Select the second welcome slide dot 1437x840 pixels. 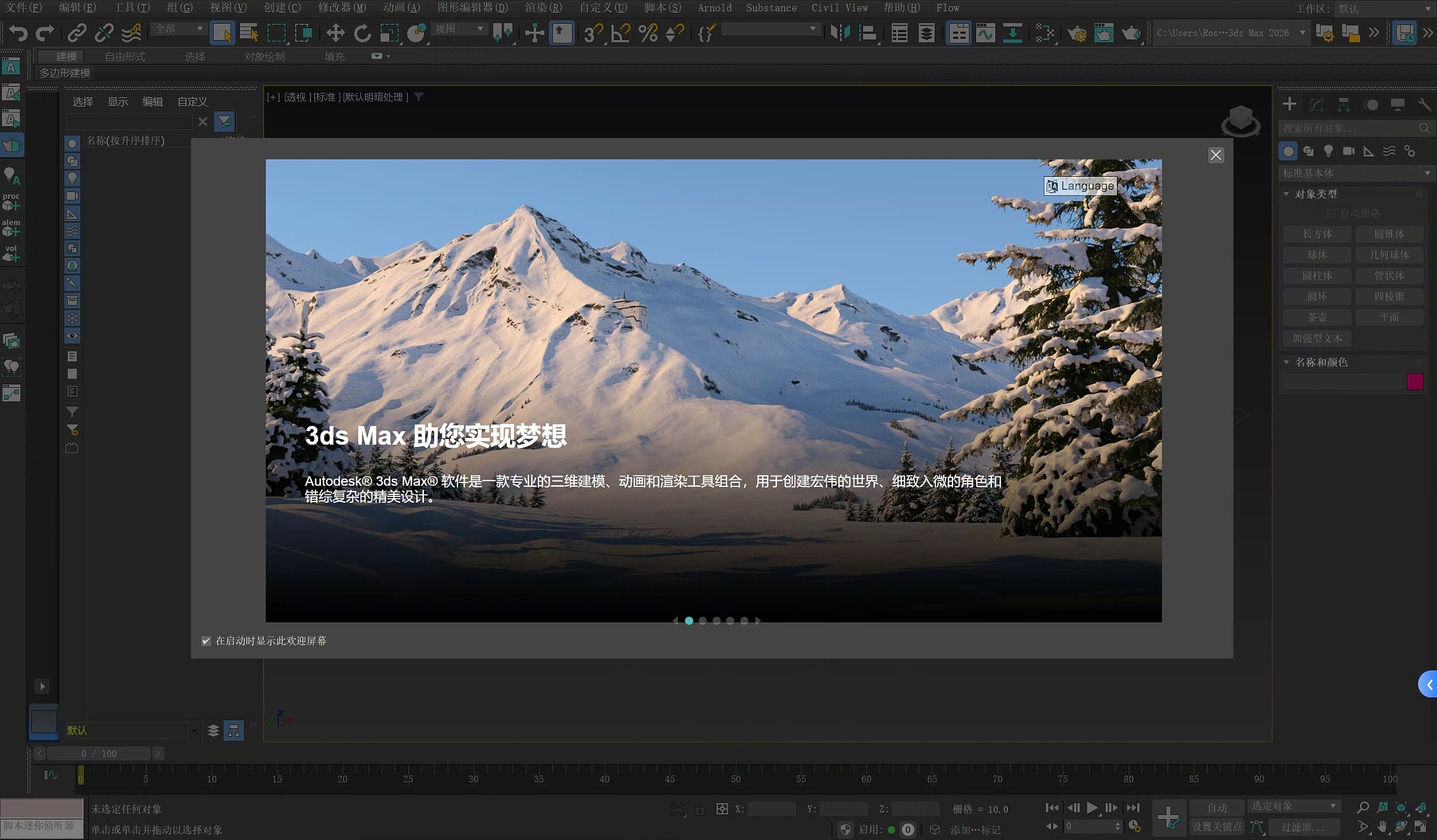tap(703, 620)
